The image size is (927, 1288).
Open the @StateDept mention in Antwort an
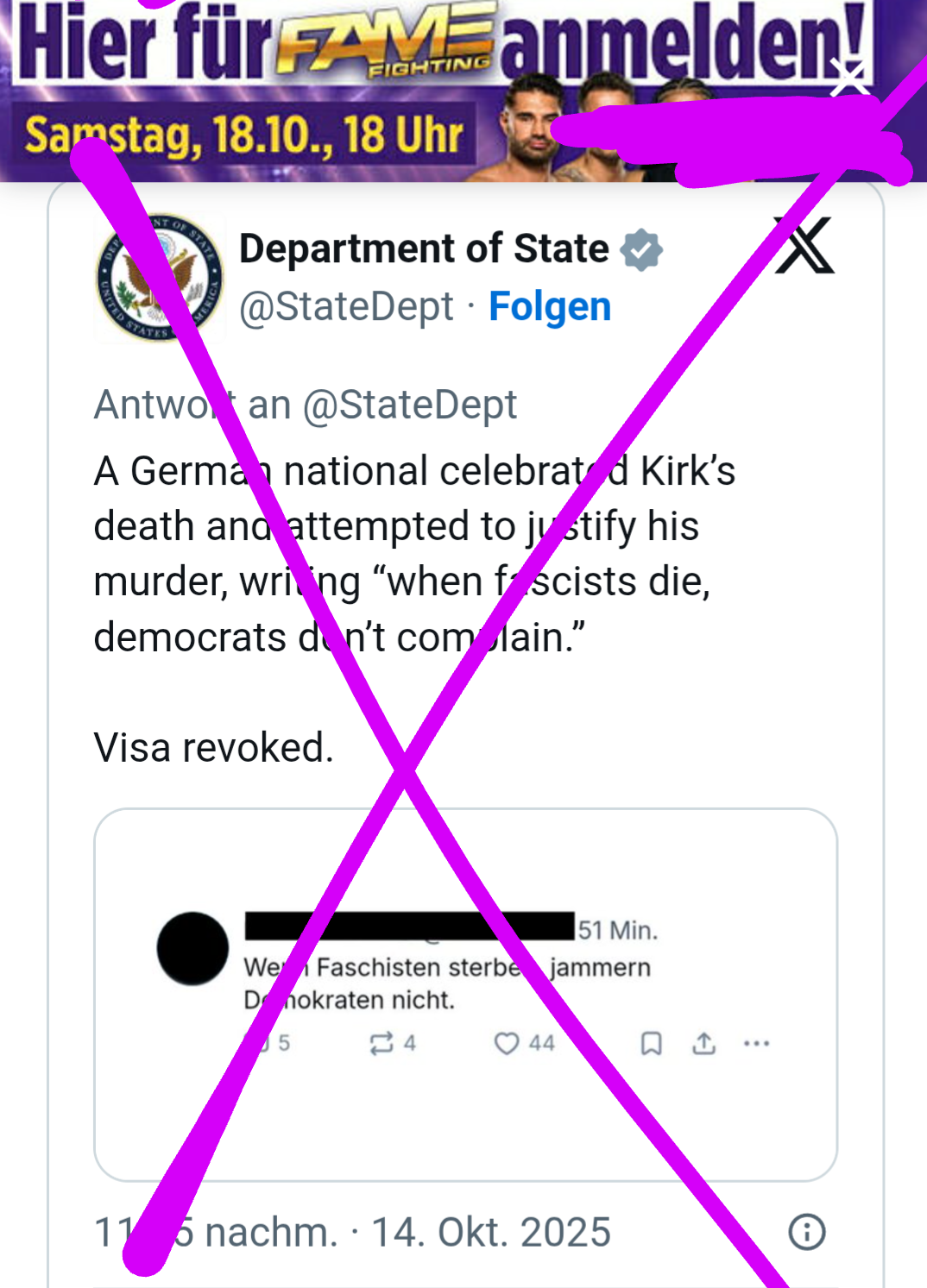410,405
